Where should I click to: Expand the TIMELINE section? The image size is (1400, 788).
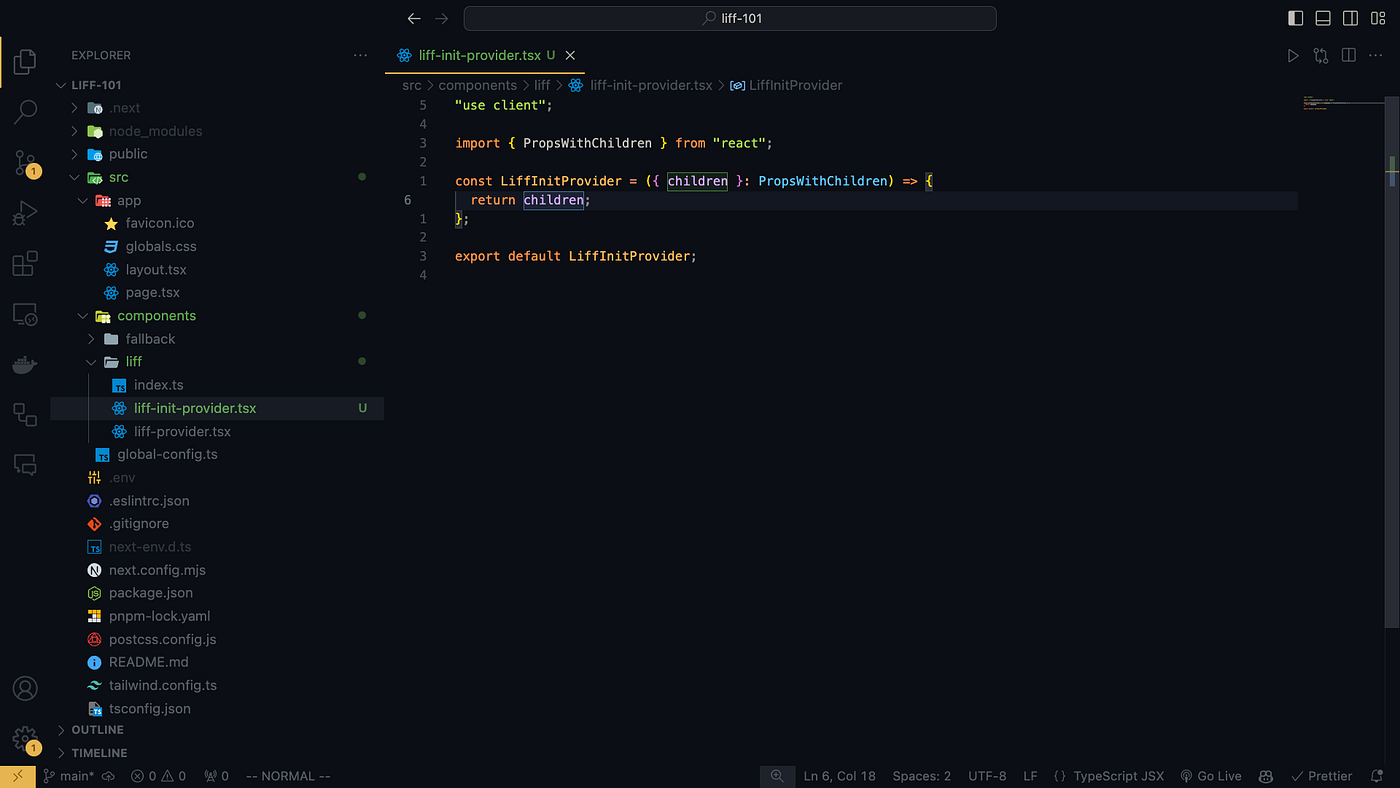click(x=217, y=753)
